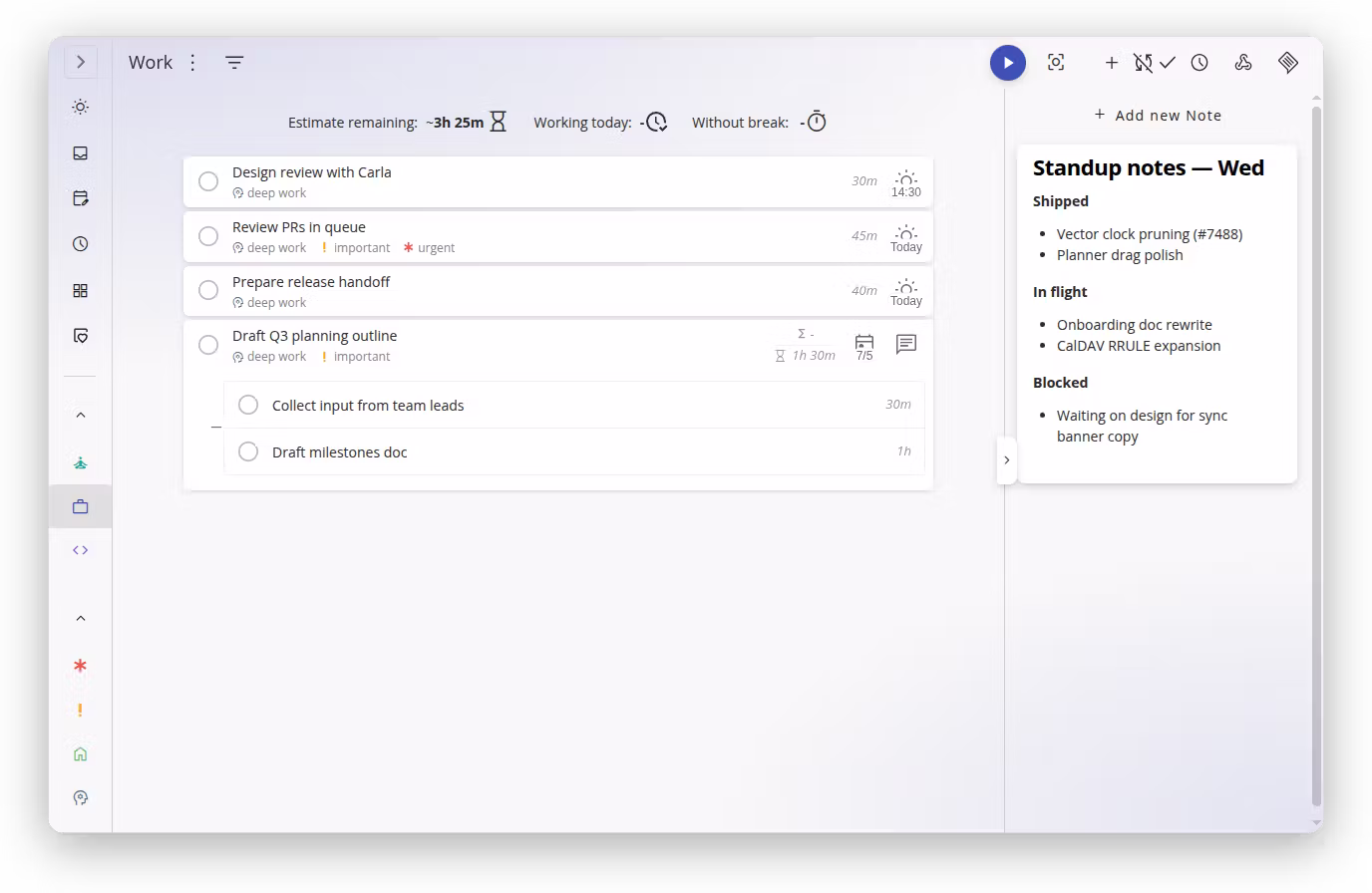This screenshot has width=1372, height=893.
Task: Enter focus mode via target icon
Action: 1056,62
